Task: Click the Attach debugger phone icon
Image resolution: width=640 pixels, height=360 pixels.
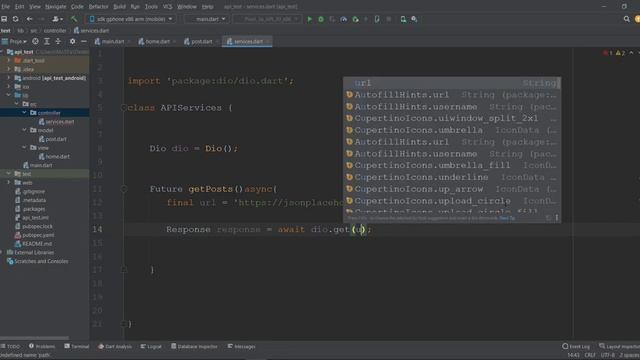Action: (x=377, y=19)
